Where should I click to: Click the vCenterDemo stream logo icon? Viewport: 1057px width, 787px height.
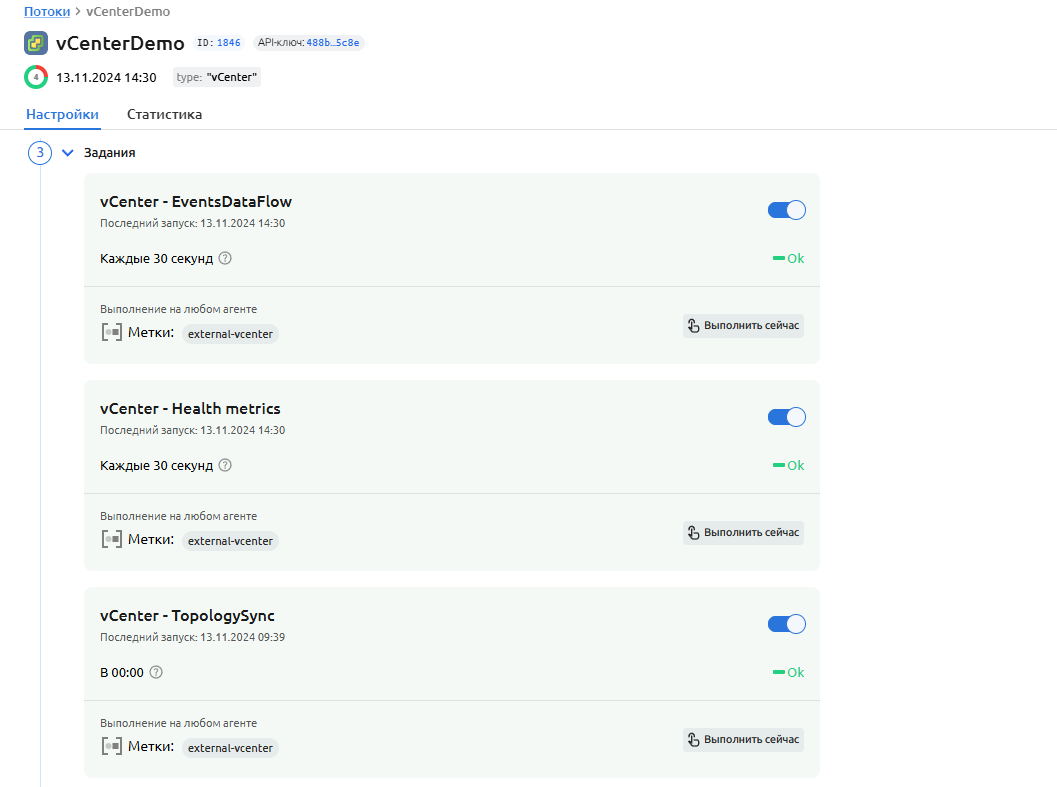pyautogui.click(x=36, y=43)
